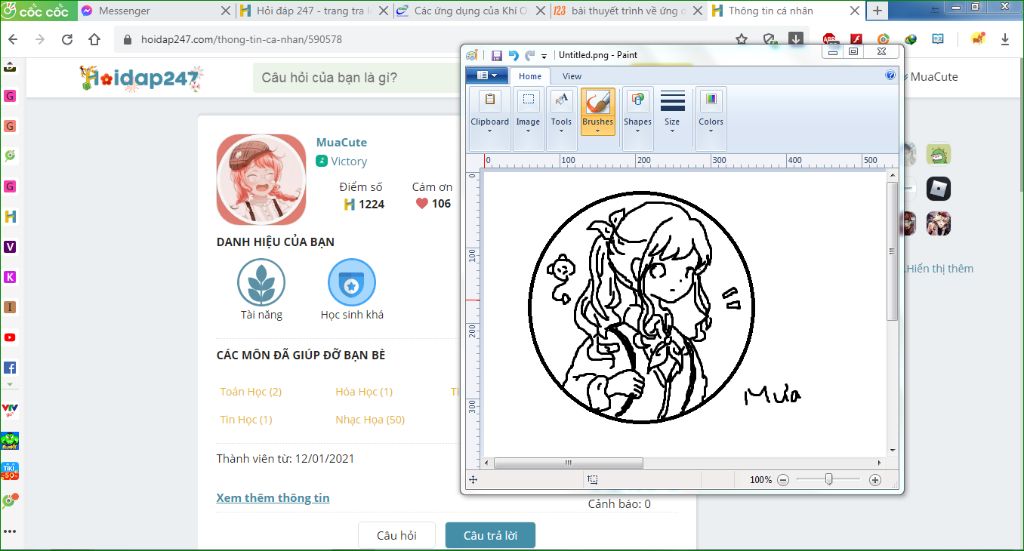Click the Câu hỏi button
This screenshot has width=1024, height=551.
[x=396, y=535]
